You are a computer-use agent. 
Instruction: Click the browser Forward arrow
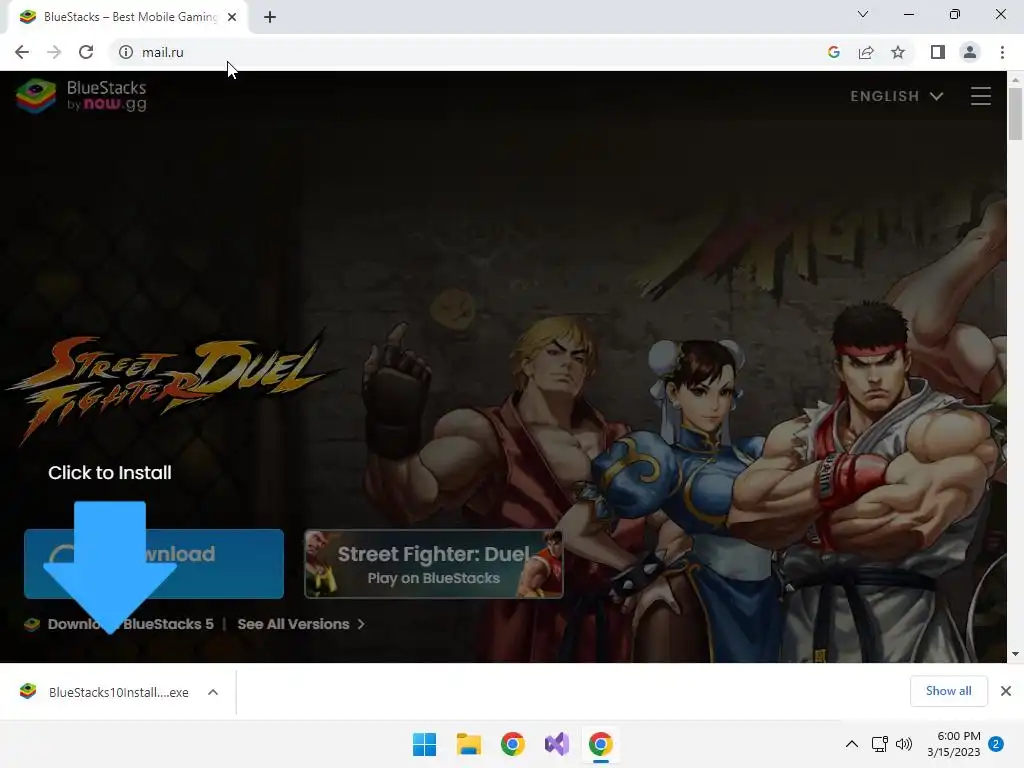click(54, 52)
